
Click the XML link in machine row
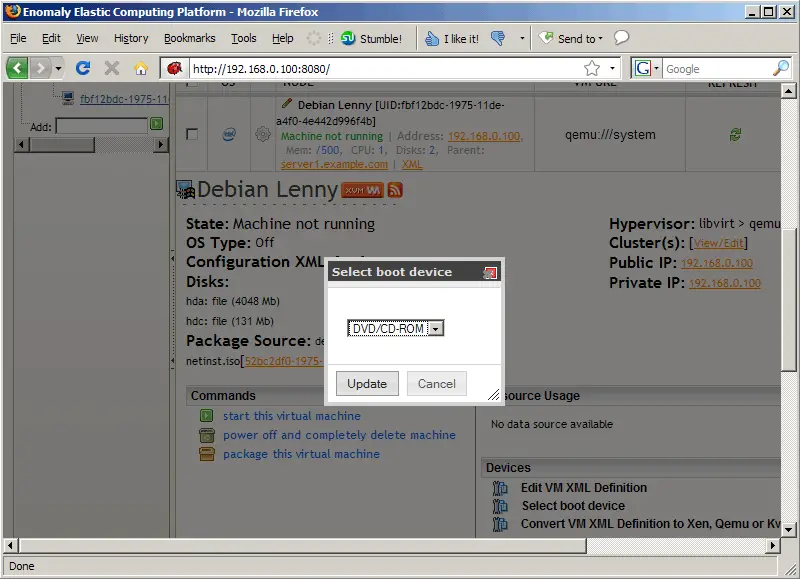coord(412,164)
